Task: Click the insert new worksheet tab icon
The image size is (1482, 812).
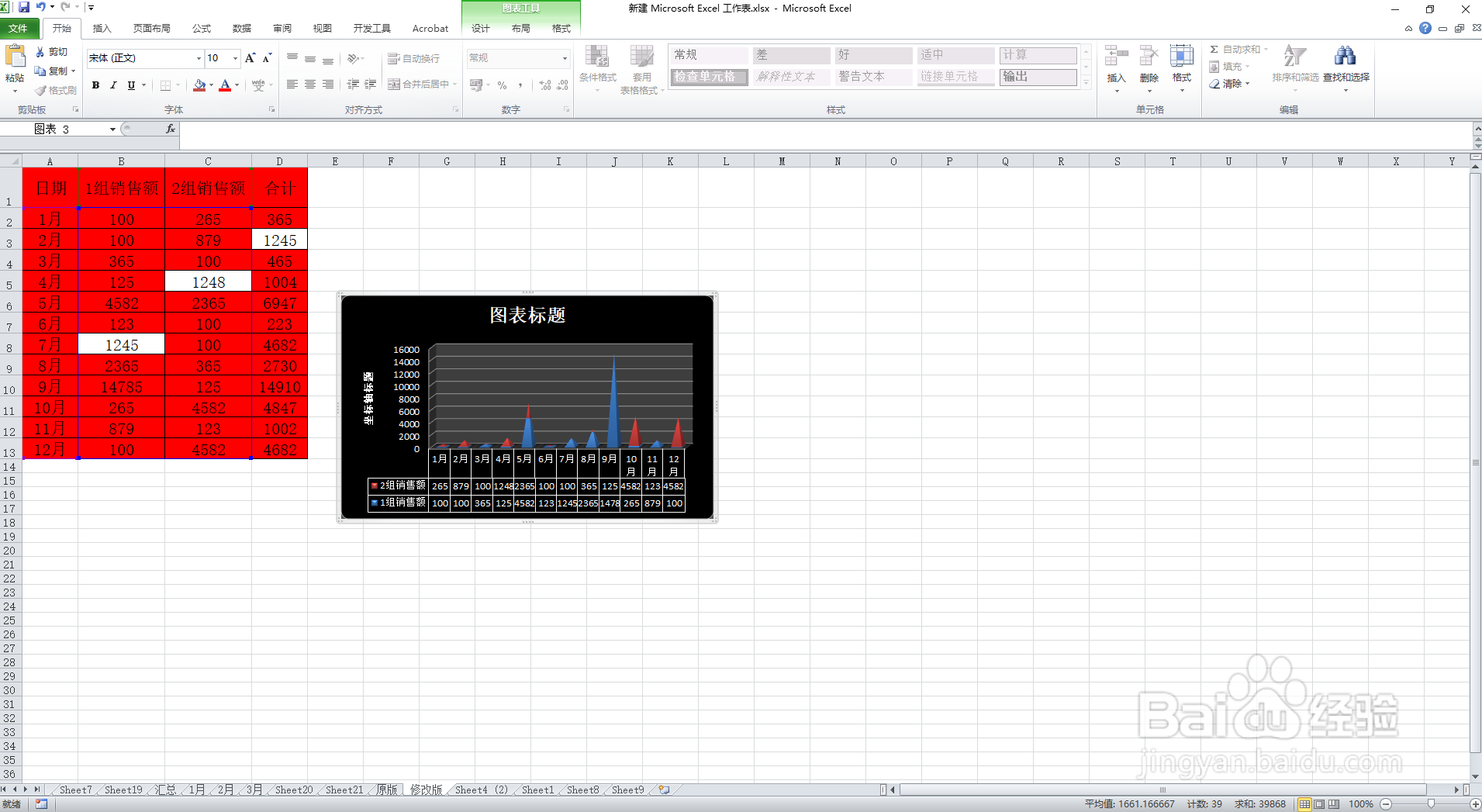Action: pyautogui.click(x=665, y=790)
